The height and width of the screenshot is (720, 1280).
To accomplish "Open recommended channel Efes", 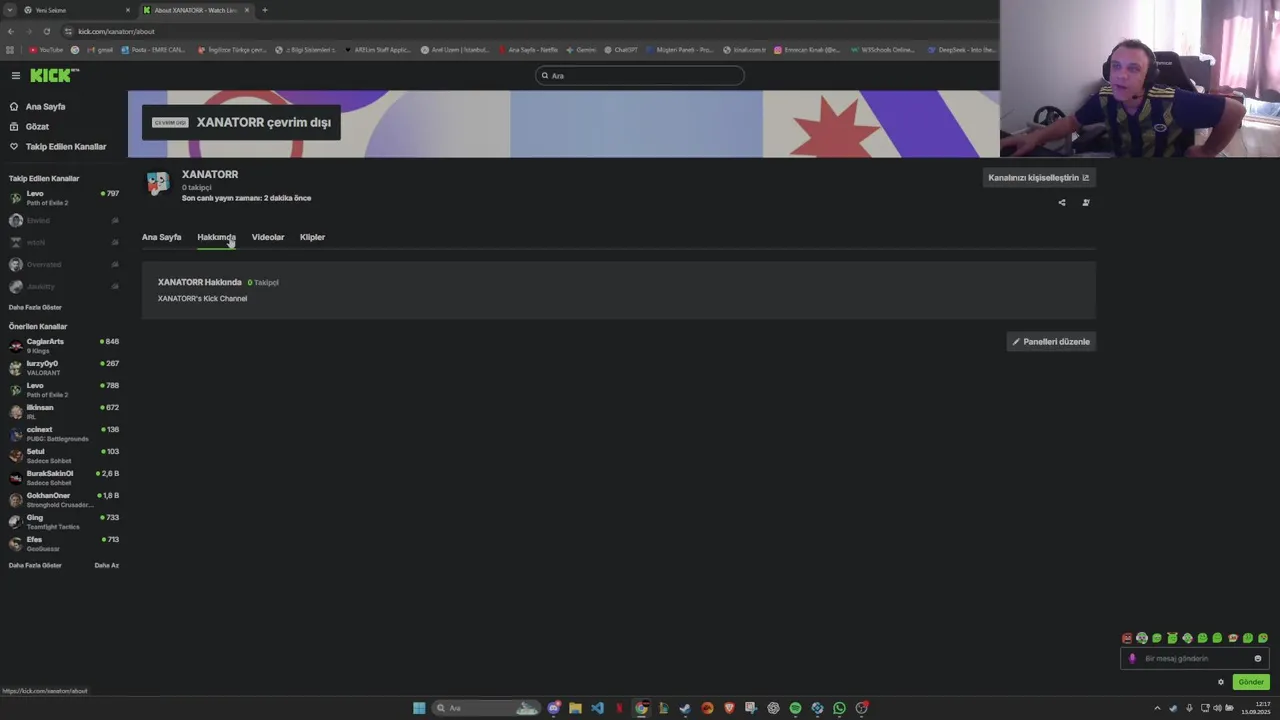I will [x=63, y=544].
